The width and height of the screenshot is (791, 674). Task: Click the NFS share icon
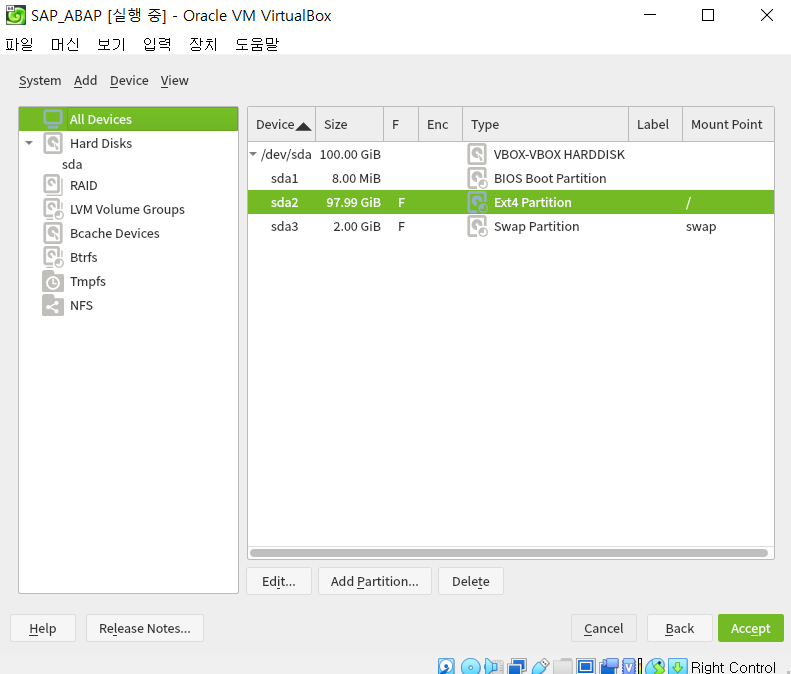click(x=53, y=305)
